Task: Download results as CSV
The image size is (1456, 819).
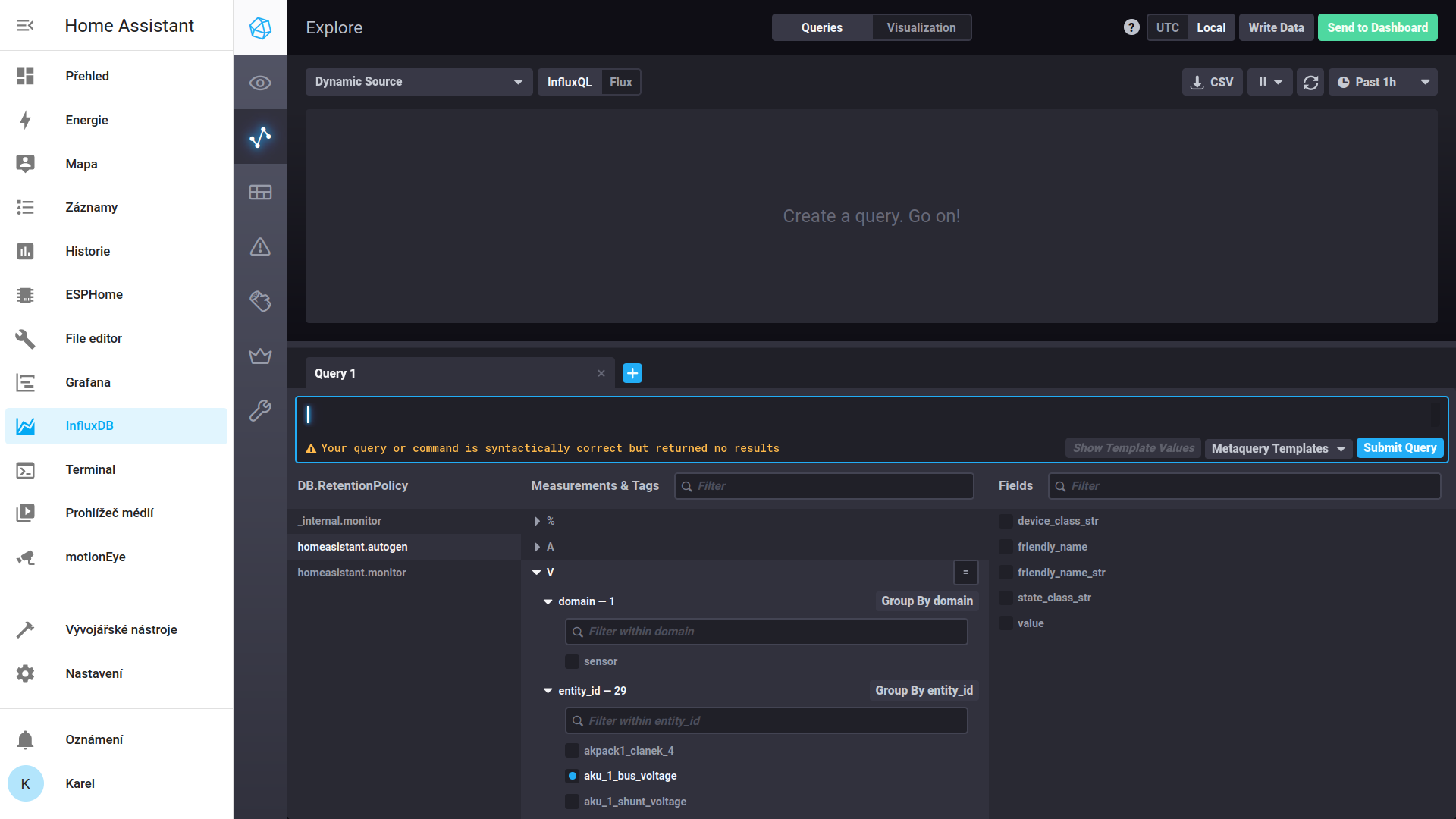Action: coord(1212,82)
